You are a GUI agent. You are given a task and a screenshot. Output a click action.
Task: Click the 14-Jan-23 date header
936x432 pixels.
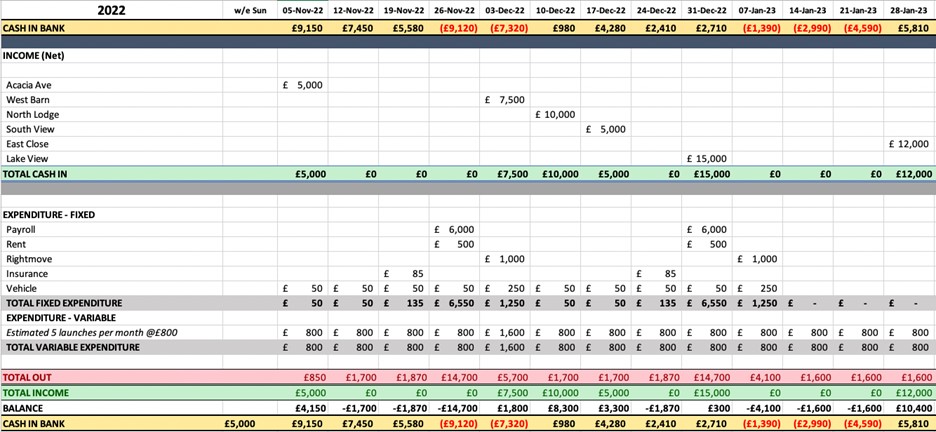click(808, 10)
